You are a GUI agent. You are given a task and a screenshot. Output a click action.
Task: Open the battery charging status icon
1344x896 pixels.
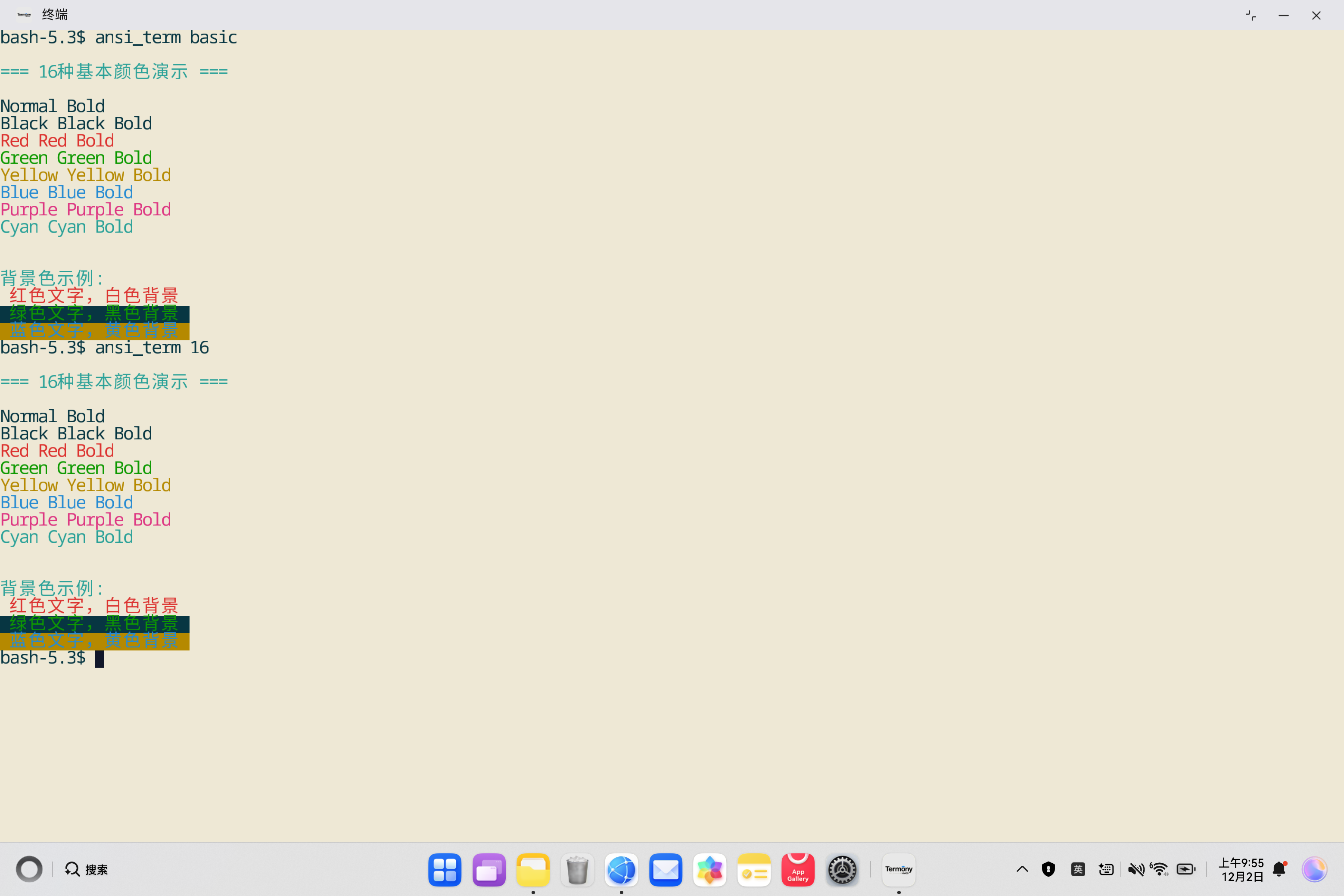1186,869
